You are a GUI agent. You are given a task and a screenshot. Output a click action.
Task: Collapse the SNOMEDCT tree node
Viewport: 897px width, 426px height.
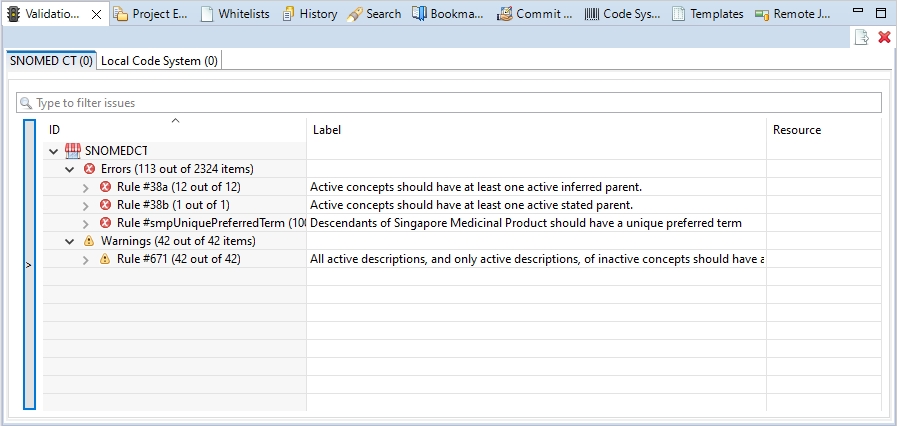click(52, 151)
